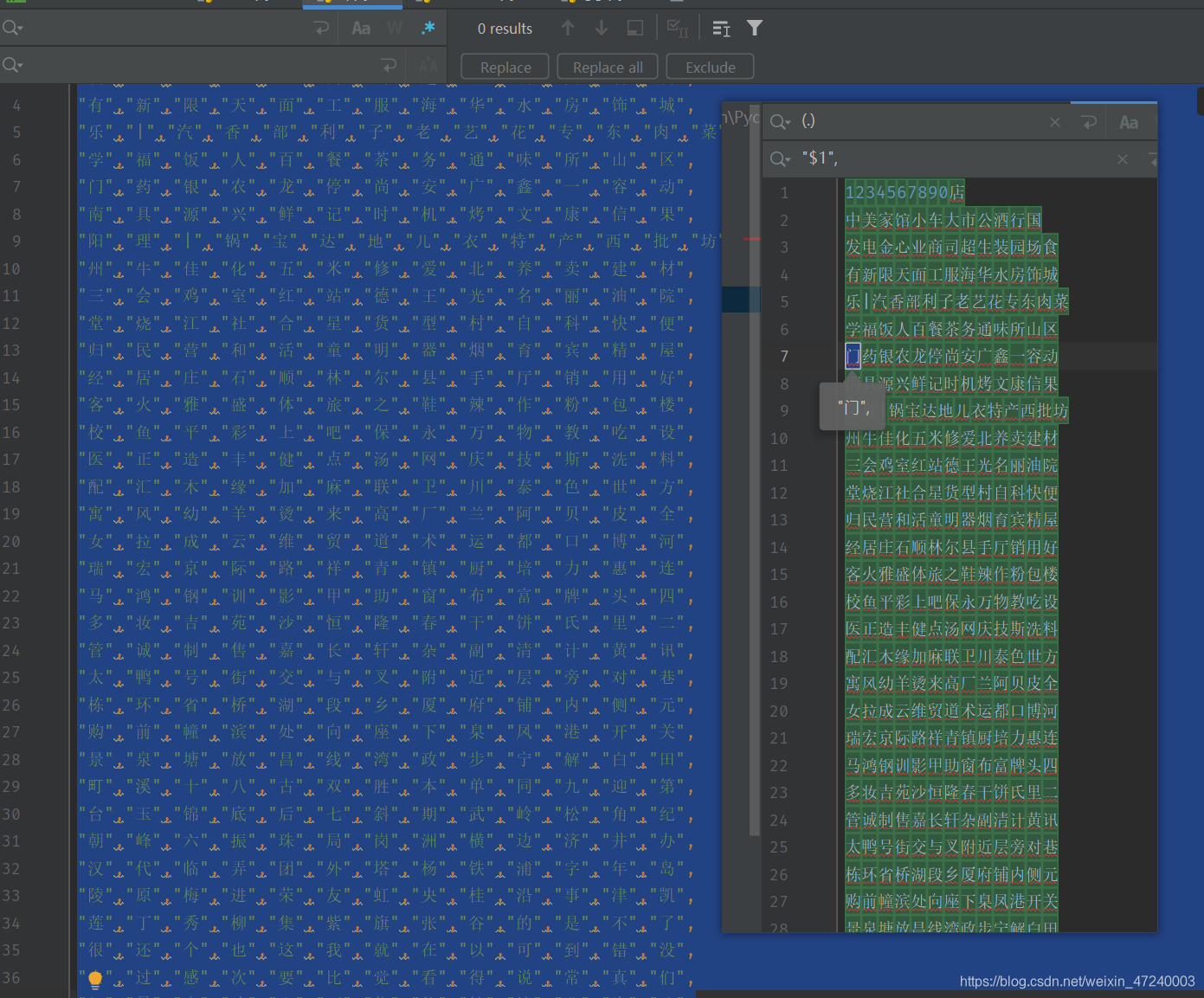The height and width of the screenshot is (998, 1204).
Task: Click popup line 2 text 中美家馆小车大市公酒行国
Action: [943, 220]
